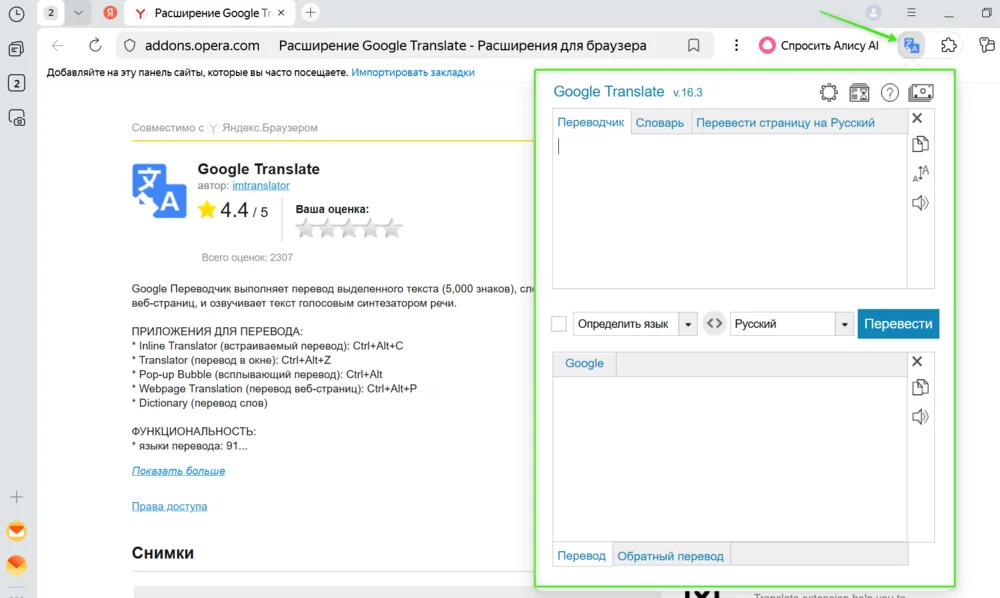Add a new item with sidebar plus
Viewport: 1000px width, 598px height.
coord(17,497)
